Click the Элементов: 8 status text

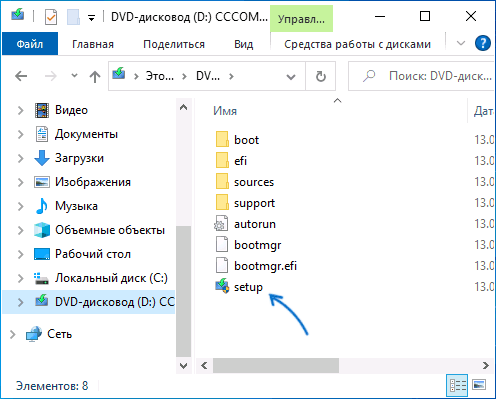pyautogui.click(x=52, y=386)
